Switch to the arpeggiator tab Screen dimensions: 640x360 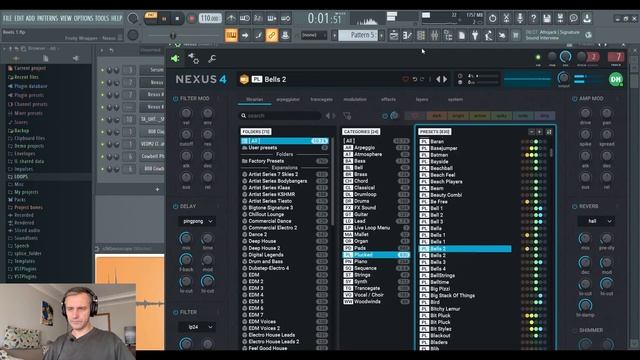288,100
